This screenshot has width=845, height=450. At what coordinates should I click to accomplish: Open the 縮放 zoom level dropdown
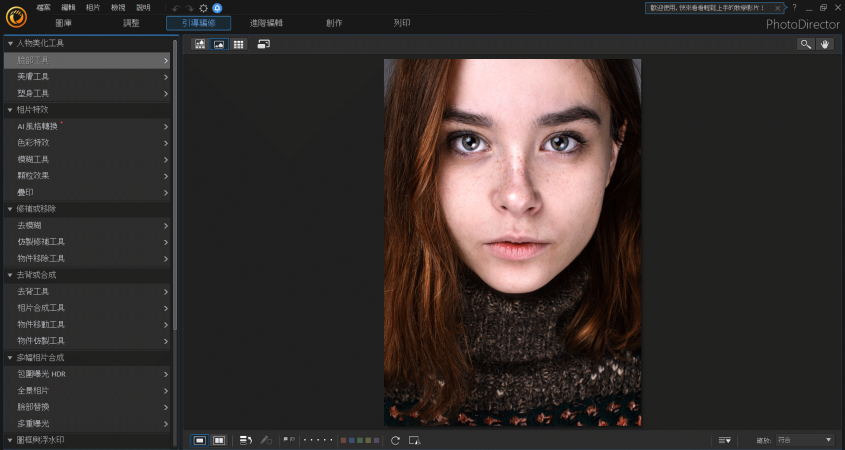(804, 440)
